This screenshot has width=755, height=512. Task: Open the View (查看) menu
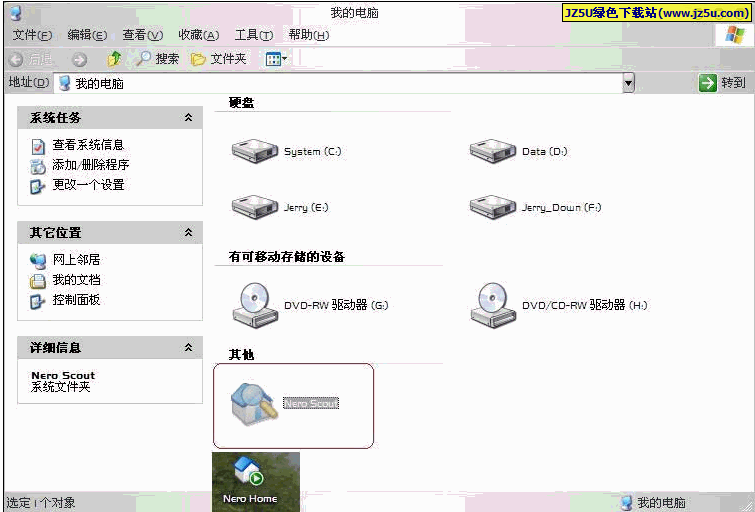pyautogui.click(x=143, y=35)
